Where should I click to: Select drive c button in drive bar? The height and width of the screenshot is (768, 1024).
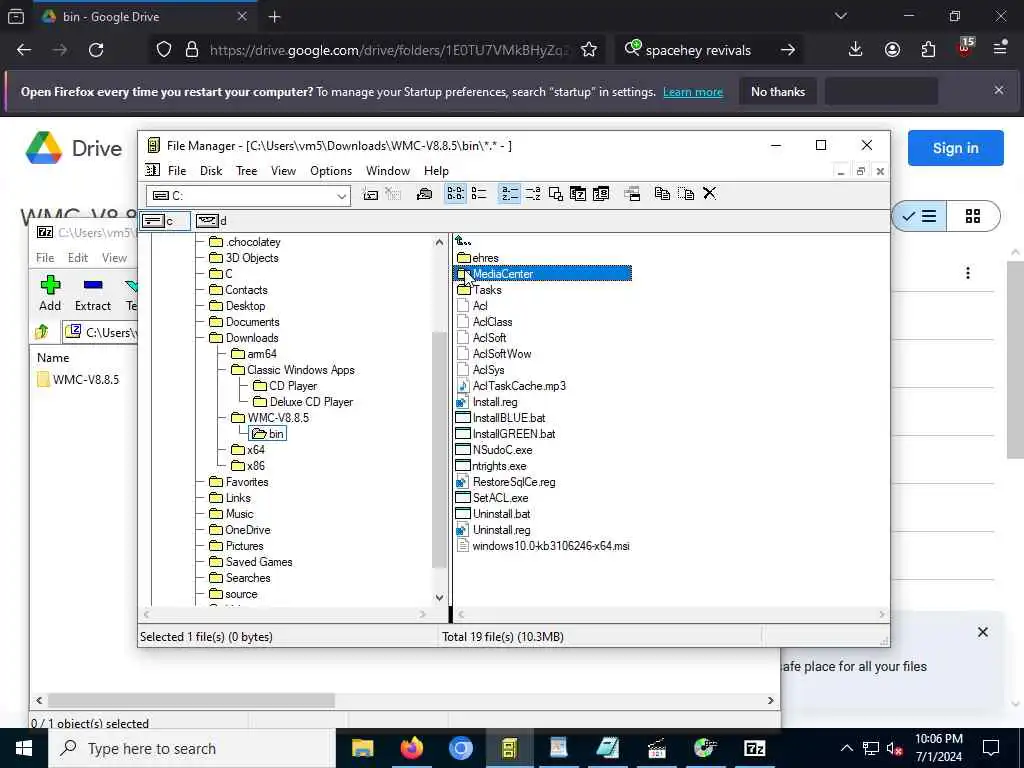[165, 221]
